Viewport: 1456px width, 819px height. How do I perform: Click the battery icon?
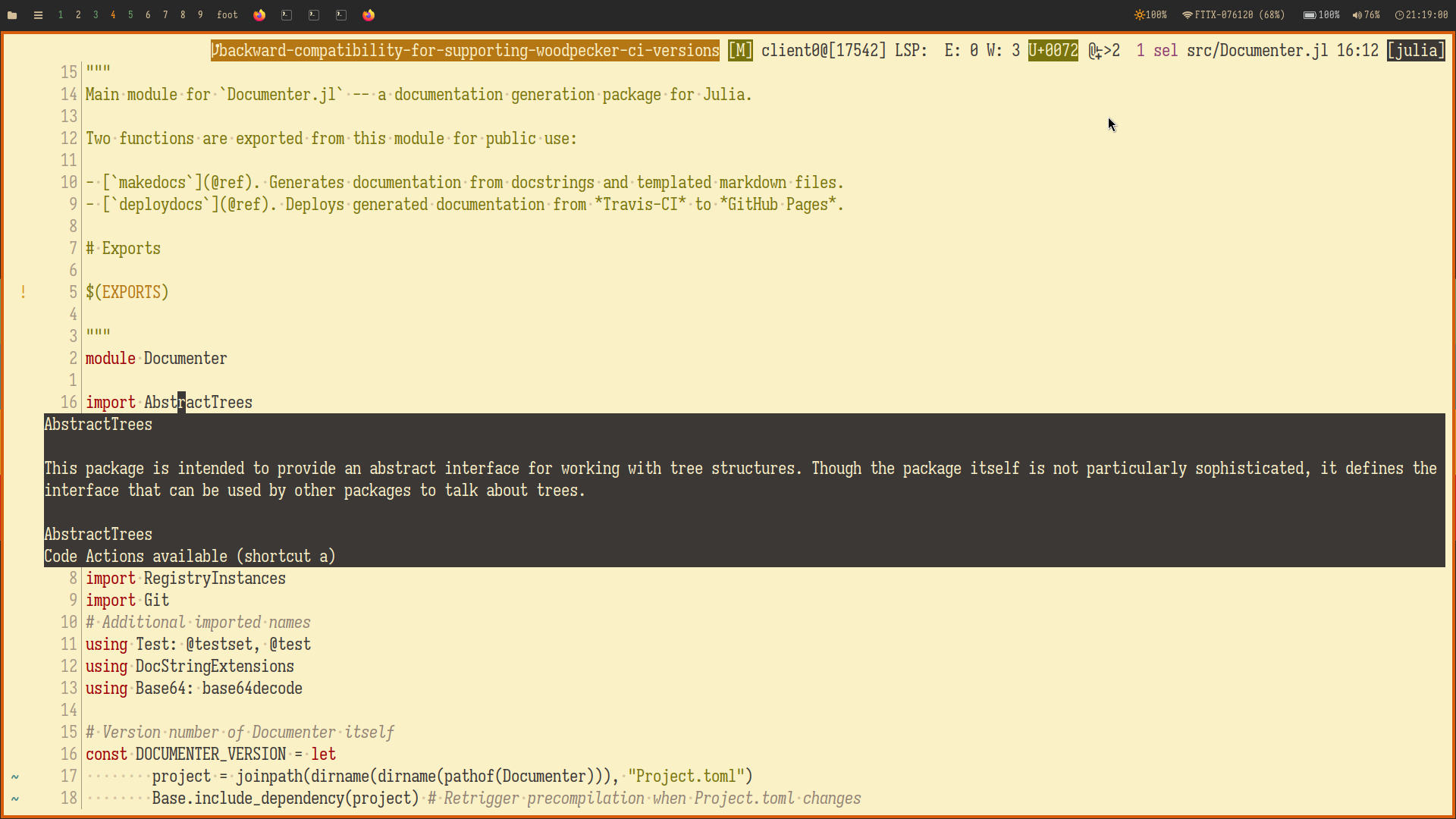[1310, 15]
